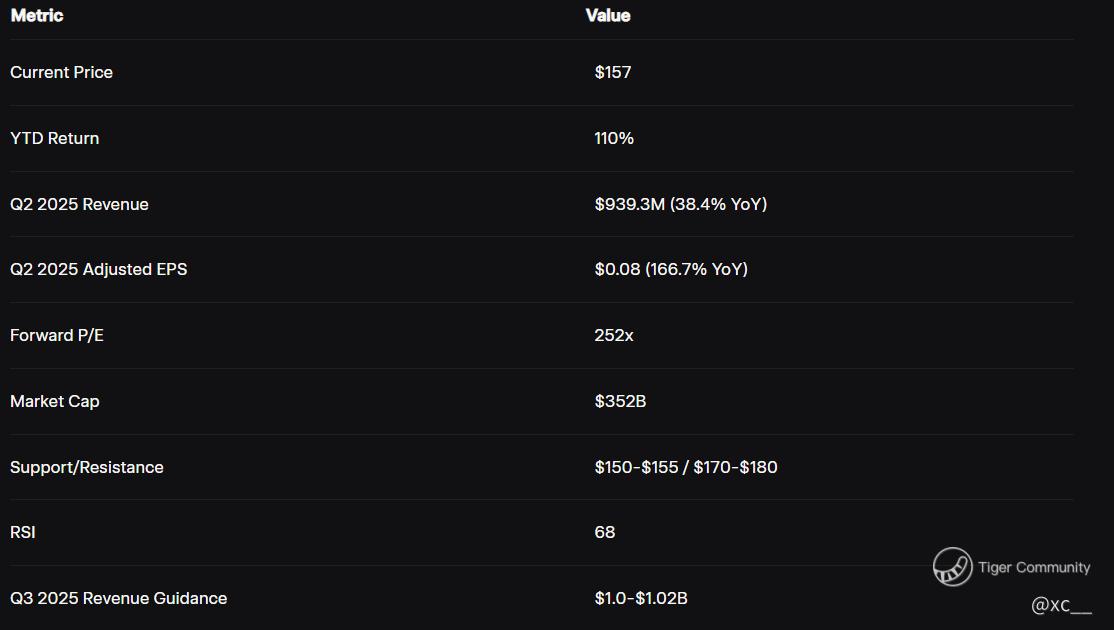Click the 110% YTD return value

(615, 139)
